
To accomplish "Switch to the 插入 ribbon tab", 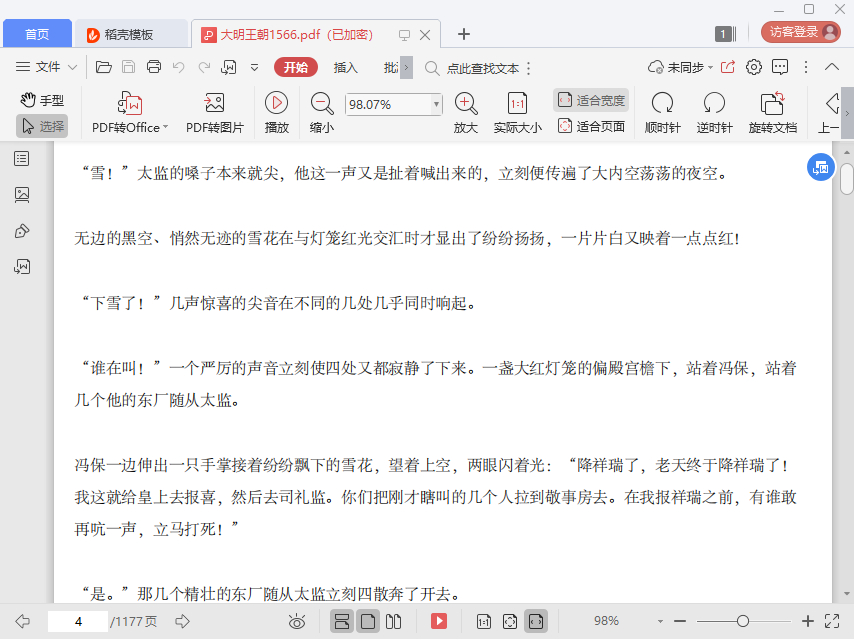I will [345, 68].
